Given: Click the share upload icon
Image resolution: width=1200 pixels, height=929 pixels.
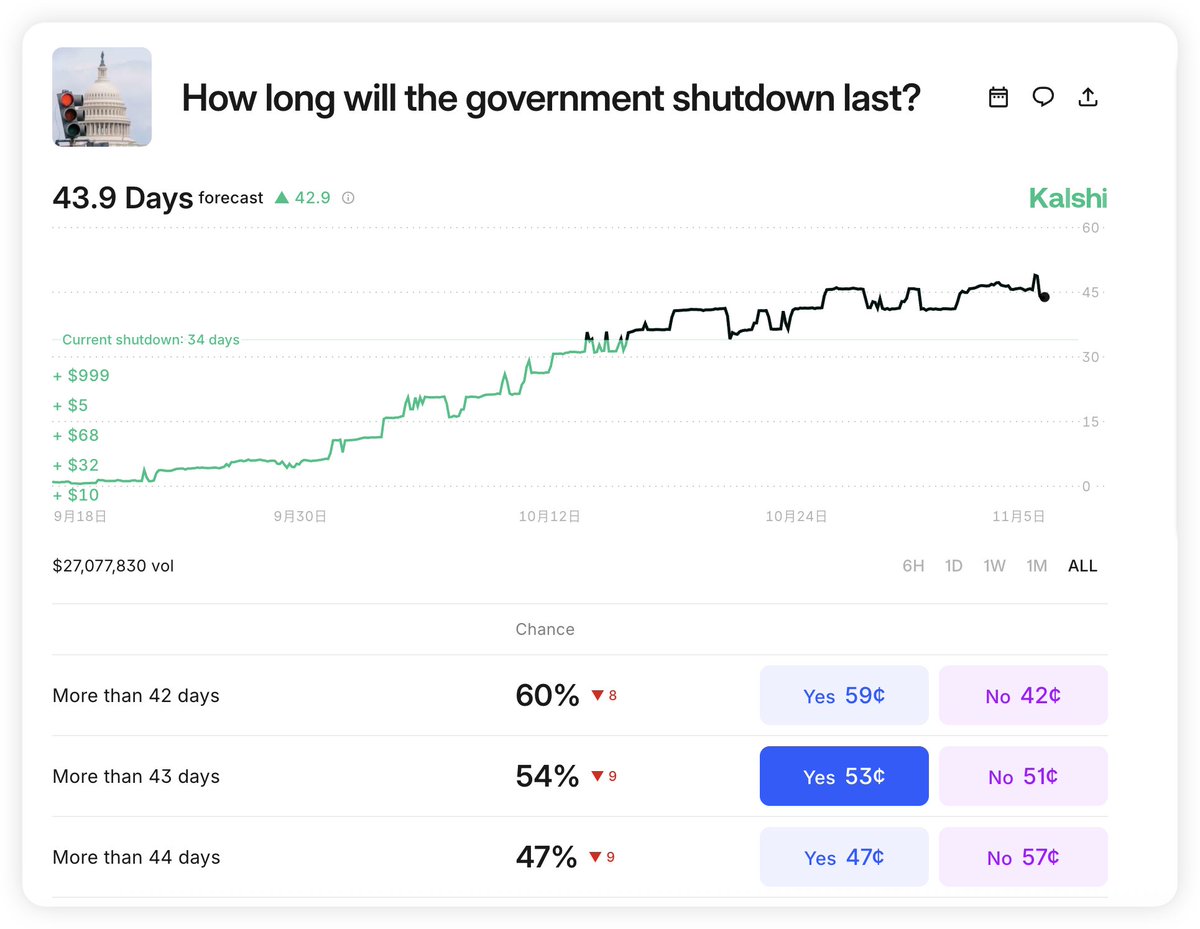Looking at the screenshot, I should click(x=1088, y=97).
